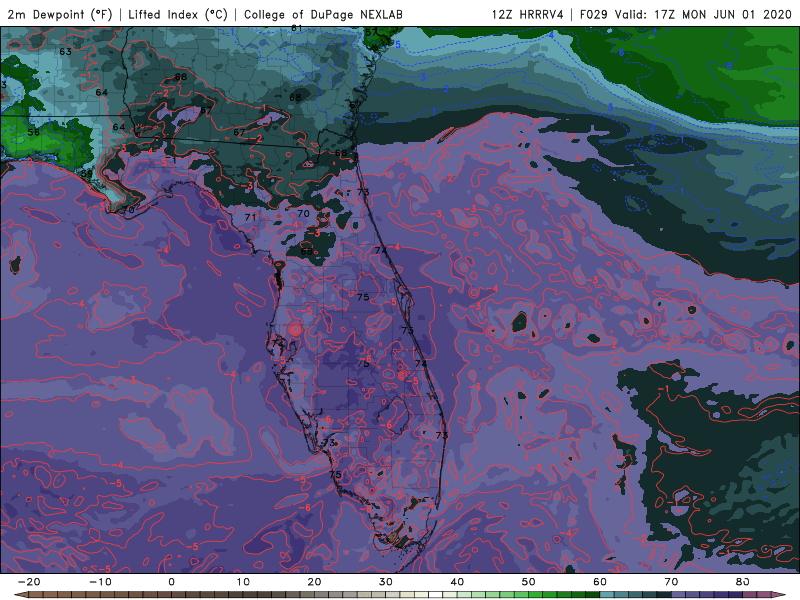
Task: Click the '2m Dewpoint (°F)' title text
Action: click(x=60, y=14)
